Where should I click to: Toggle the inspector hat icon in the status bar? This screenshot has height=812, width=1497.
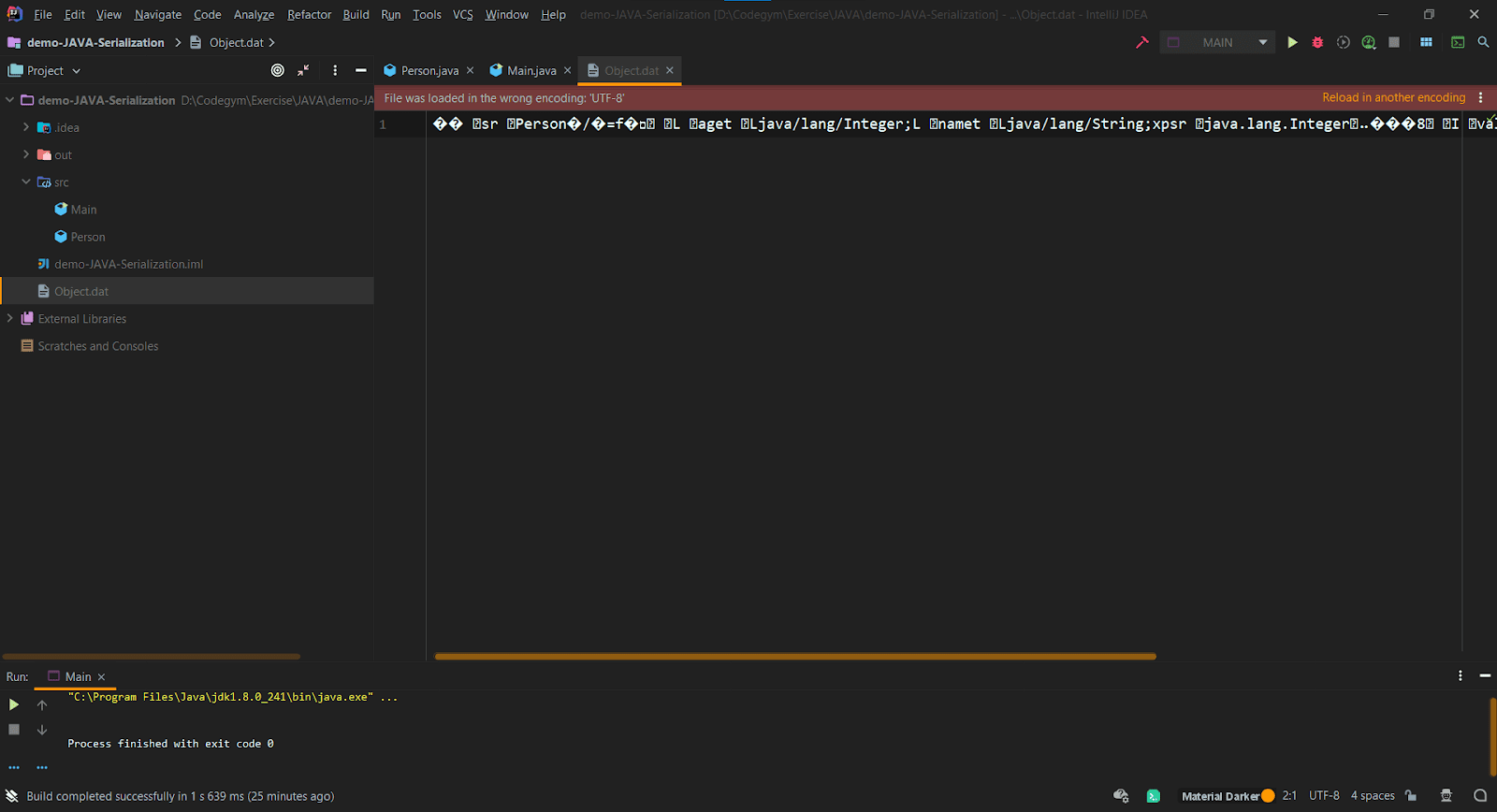pos(1446,796)
